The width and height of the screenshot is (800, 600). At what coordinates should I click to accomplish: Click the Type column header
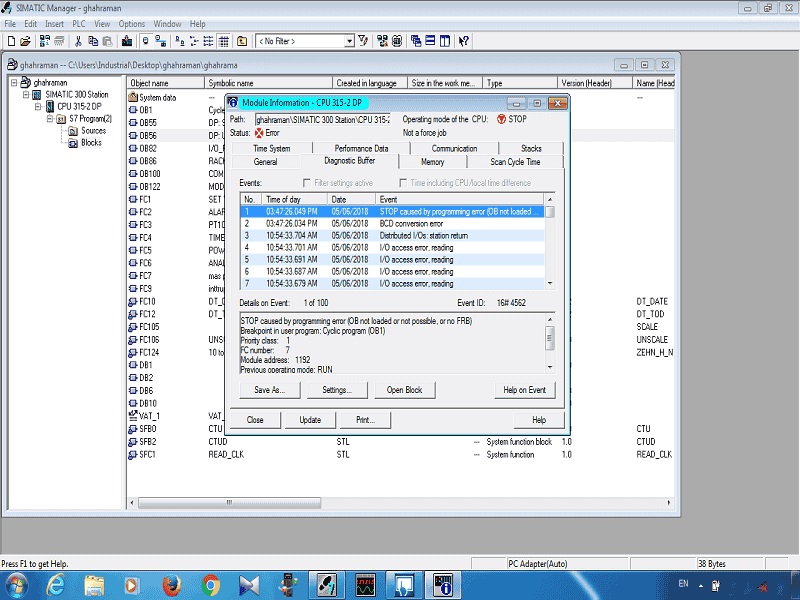coord(519,83)
